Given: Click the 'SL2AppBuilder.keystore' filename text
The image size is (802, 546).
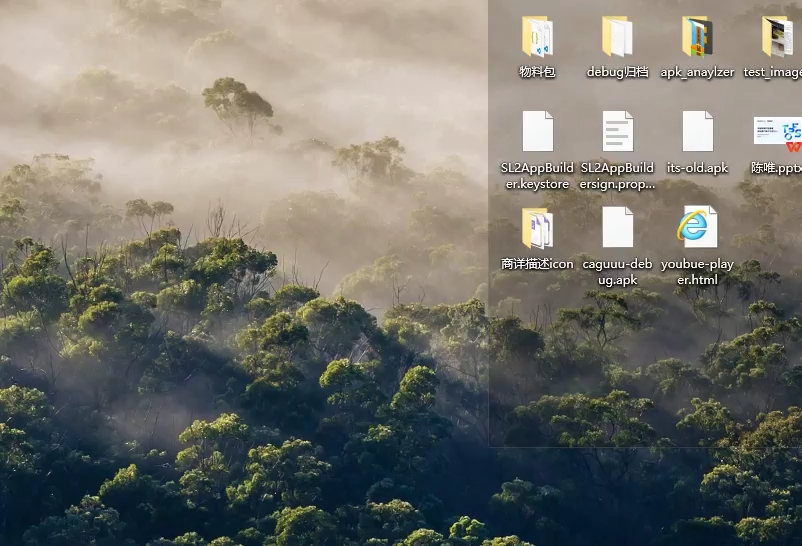Looking at the screenshot, I should tap(537, 176).
